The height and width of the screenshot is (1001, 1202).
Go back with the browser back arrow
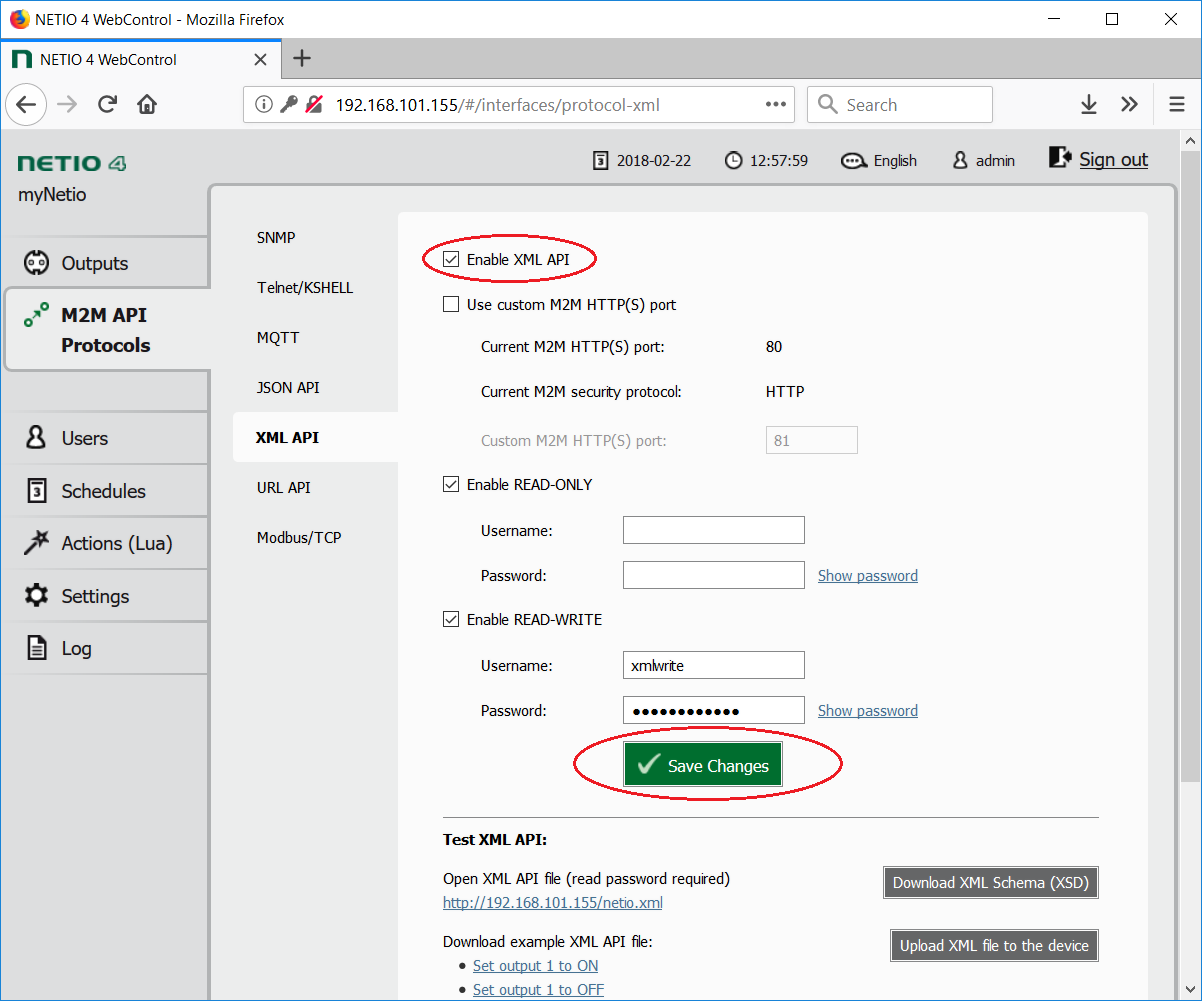click(26, 105)
